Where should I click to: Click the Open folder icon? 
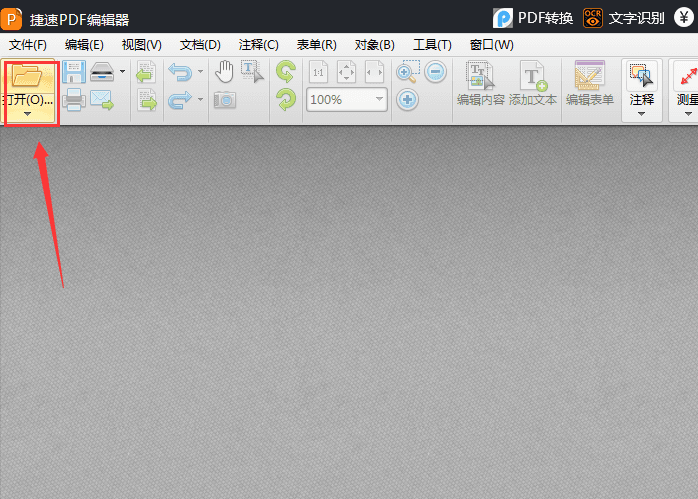(x=30, y=76)
